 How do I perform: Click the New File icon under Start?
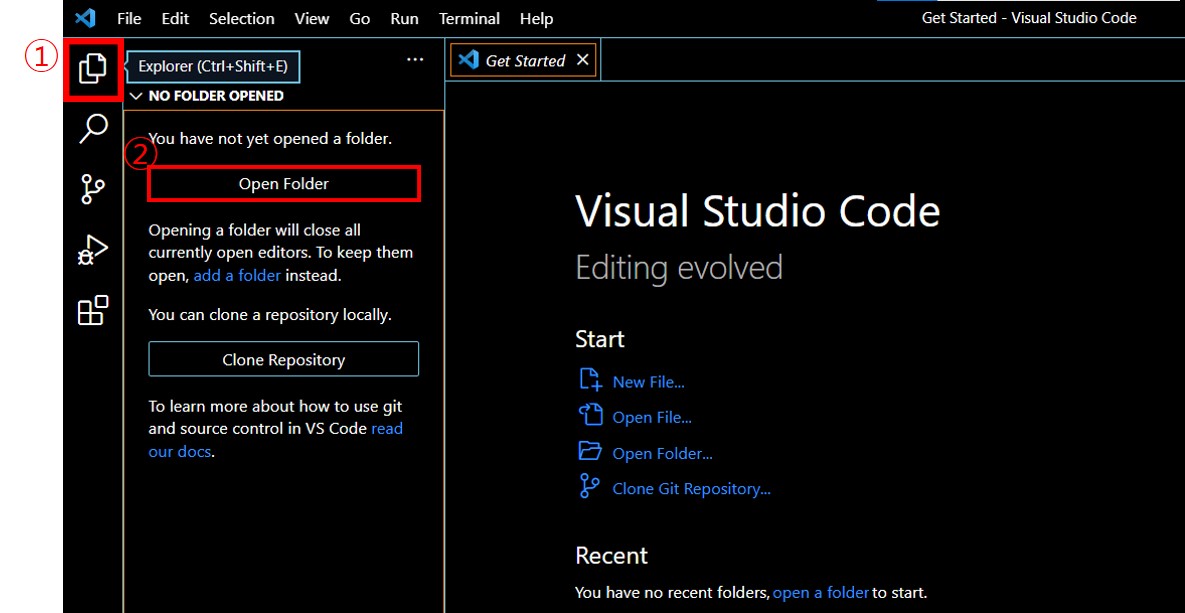coord(589,379)
